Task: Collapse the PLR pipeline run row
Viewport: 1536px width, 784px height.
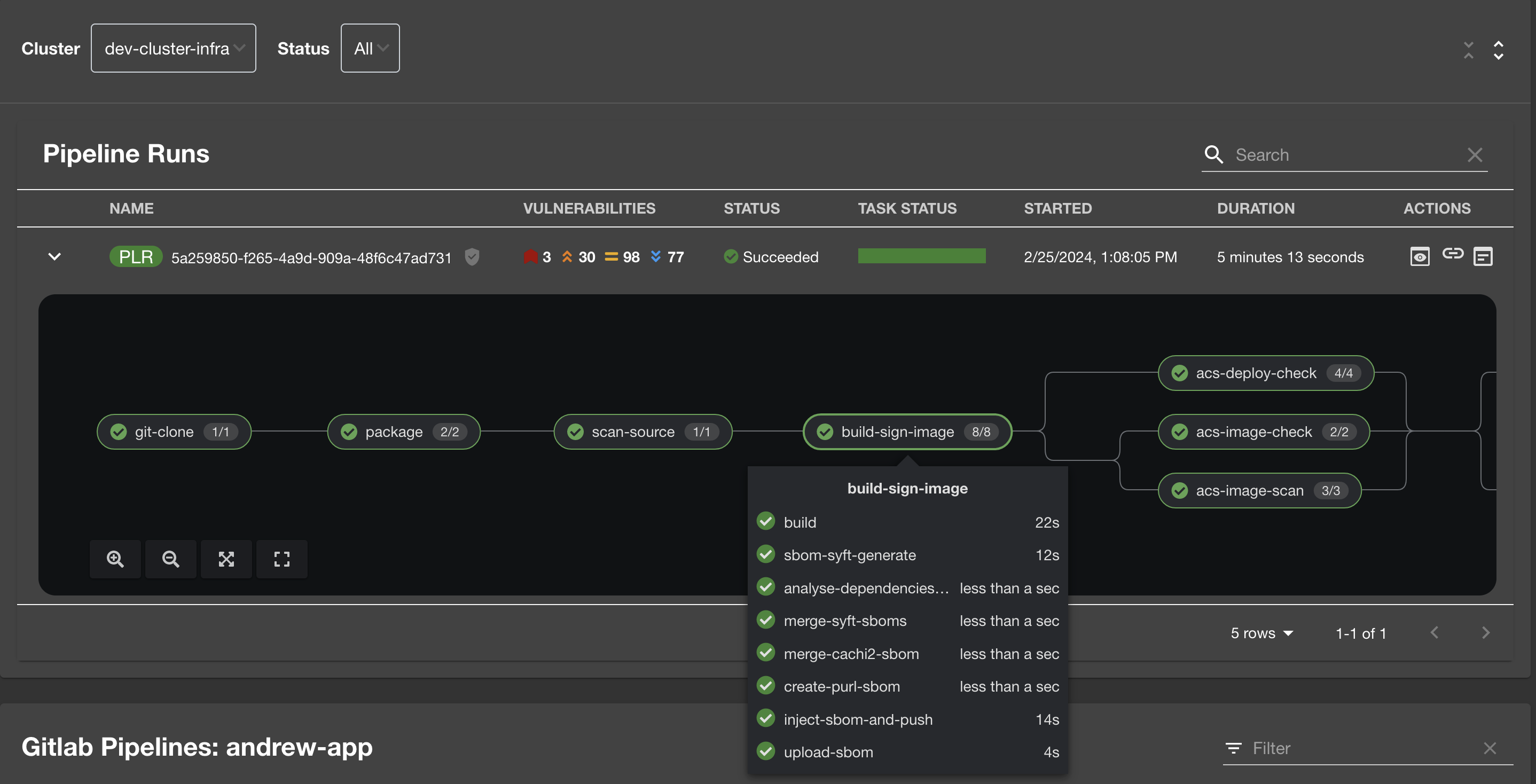Action: (54, 256)
